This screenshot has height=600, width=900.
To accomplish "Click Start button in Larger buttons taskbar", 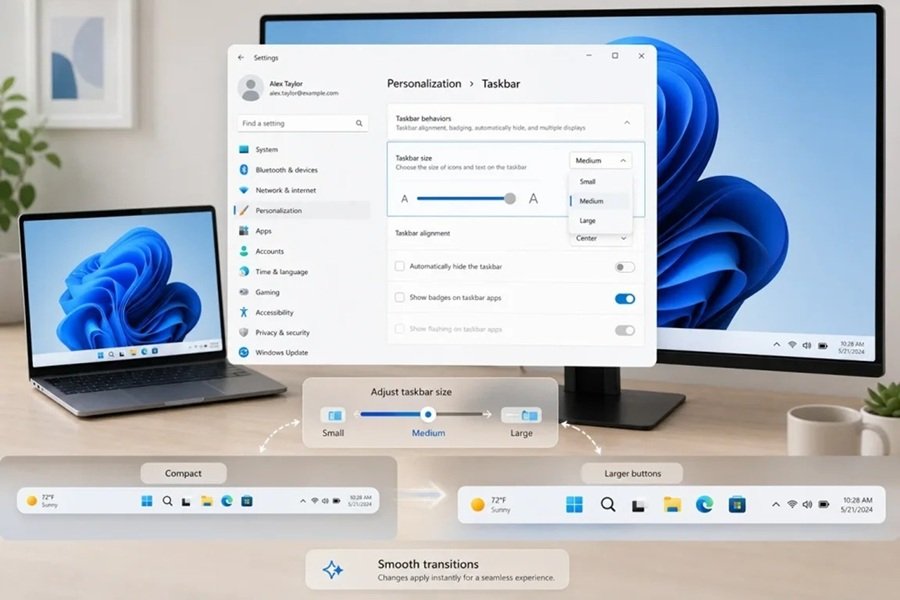I will tap(574, 505).
